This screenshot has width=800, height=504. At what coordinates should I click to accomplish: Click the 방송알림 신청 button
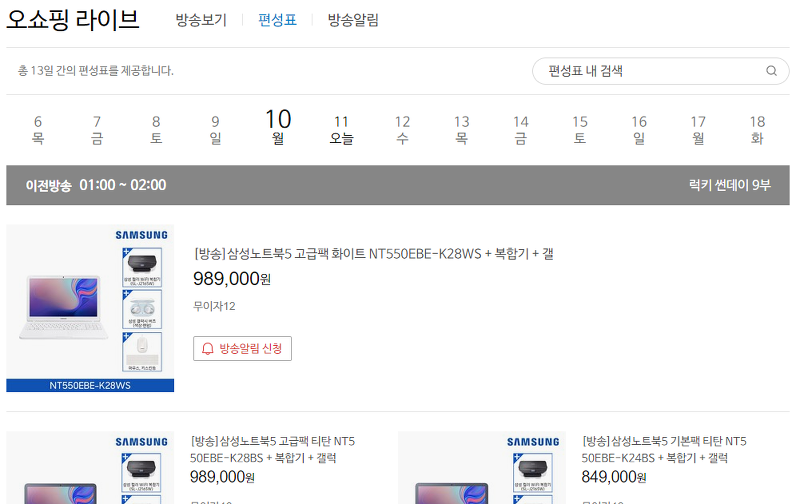(x=242, y=348)
